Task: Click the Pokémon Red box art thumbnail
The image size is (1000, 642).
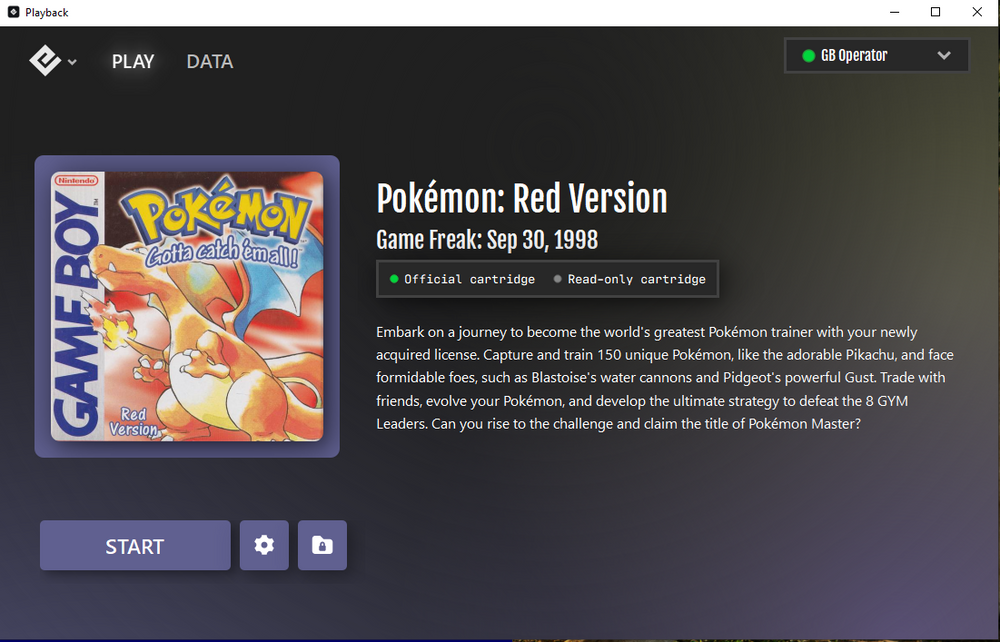Action: click(187, 306)
